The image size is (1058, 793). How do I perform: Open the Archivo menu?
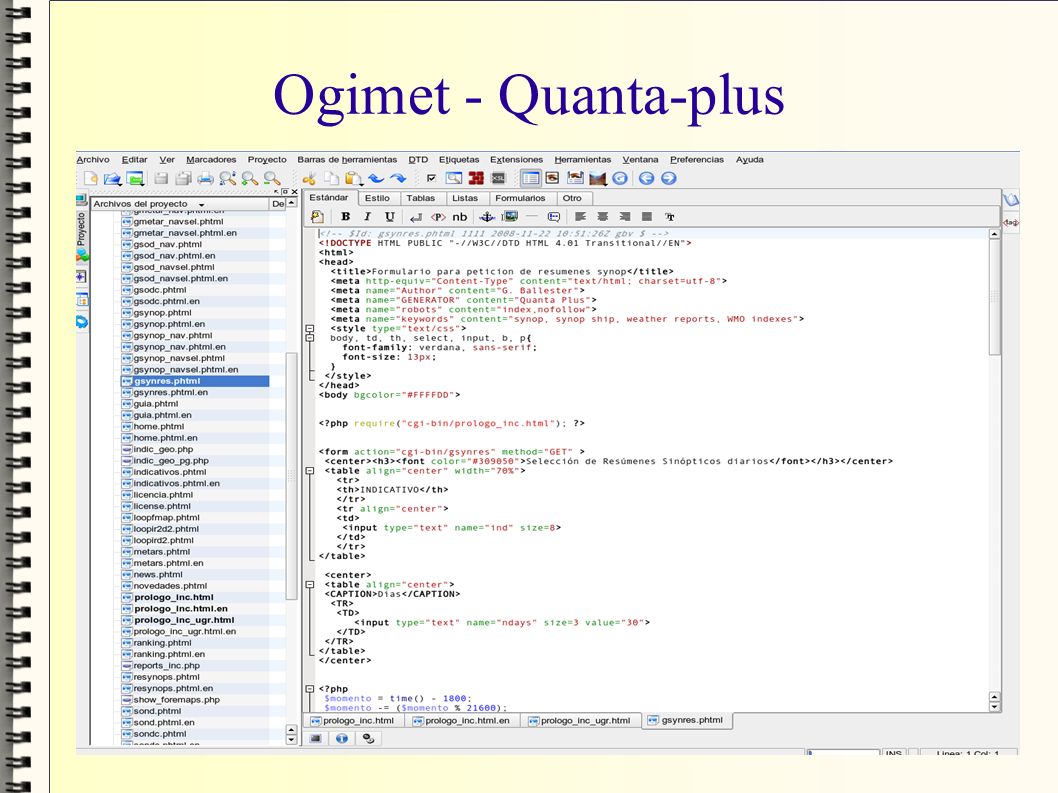tap(92, 160)
